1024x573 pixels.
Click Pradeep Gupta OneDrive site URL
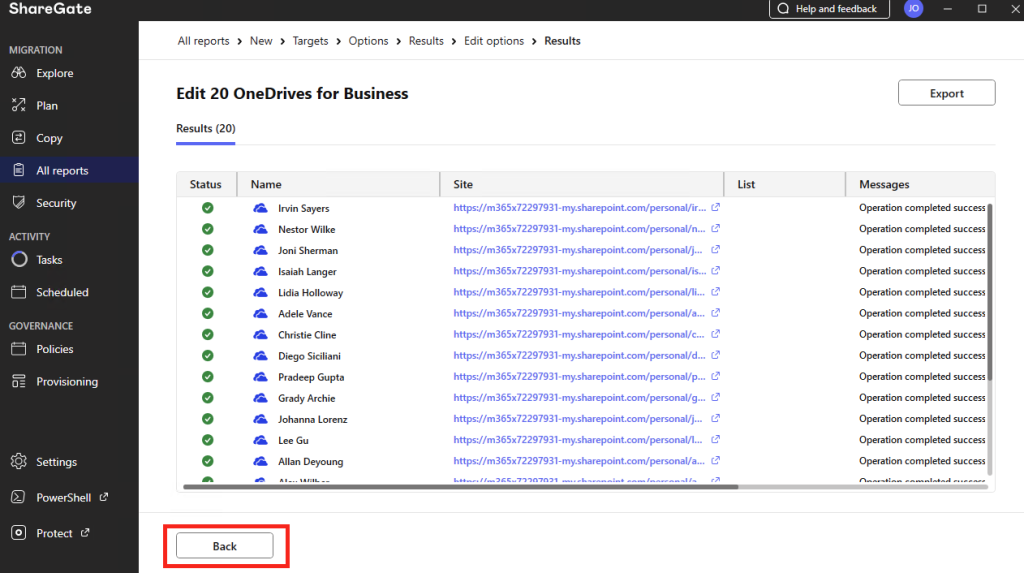(x=579, y=376)
